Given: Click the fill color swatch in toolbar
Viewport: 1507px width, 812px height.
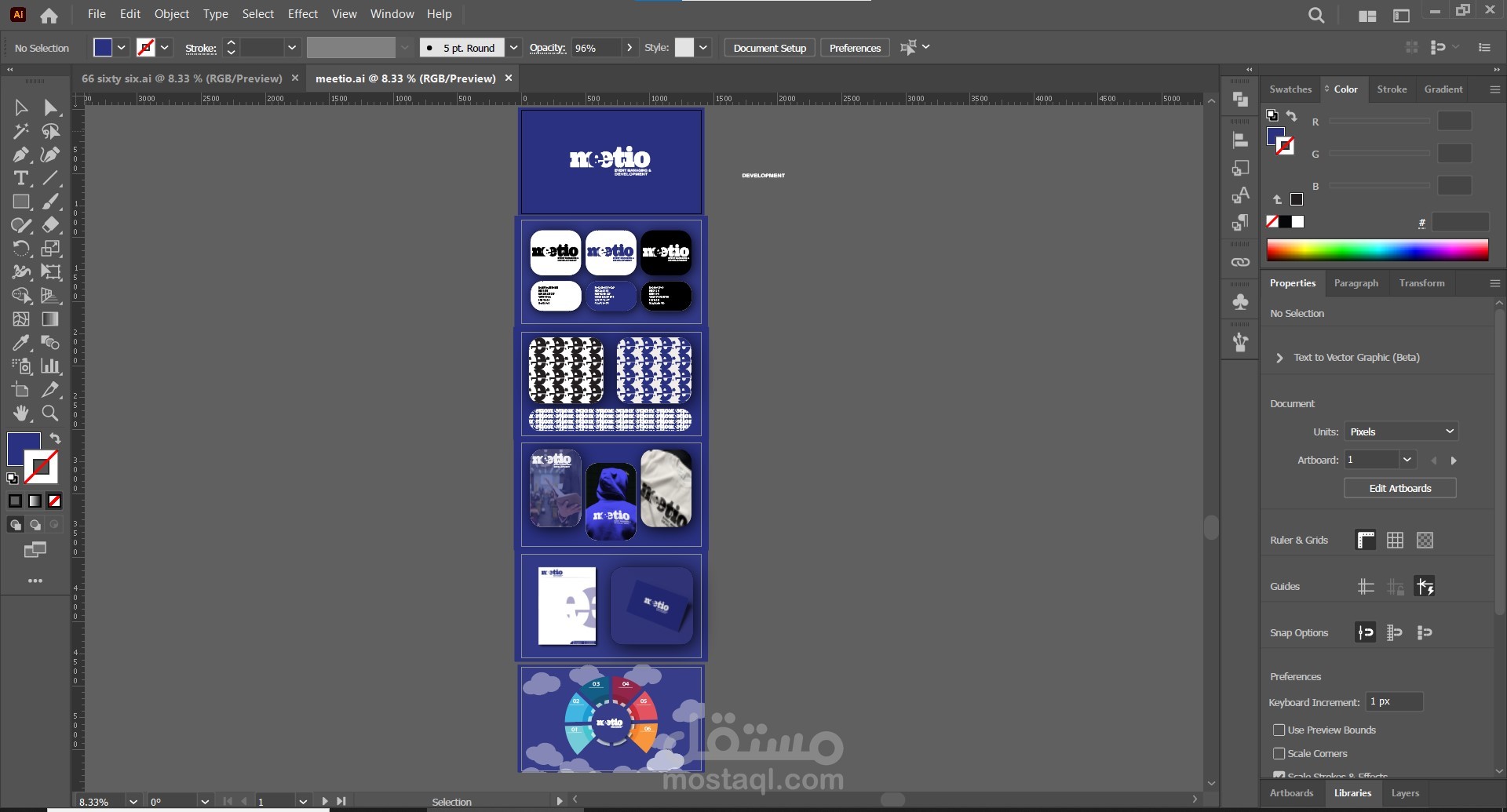Looking at the screenshot, I should (x=24, y=449).
